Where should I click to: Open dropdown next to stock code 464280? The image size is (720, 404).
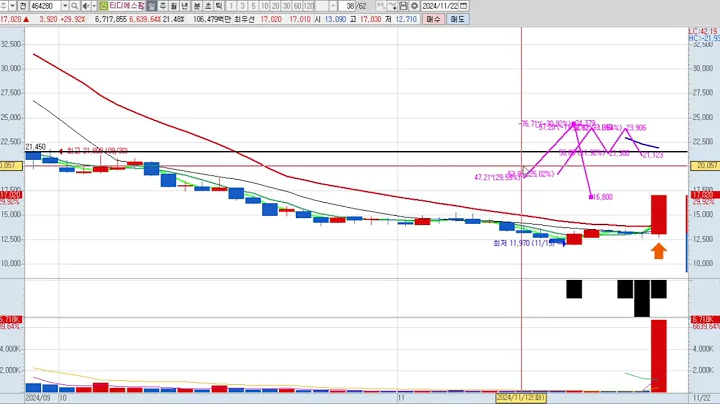(65, 6)
